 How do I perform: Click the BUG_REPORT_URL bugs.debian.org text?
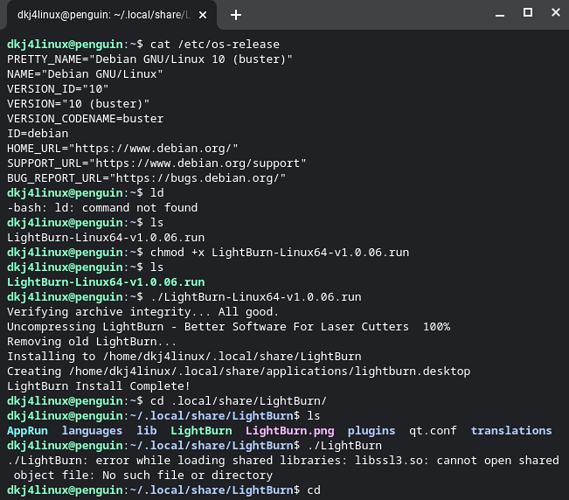pos(147,178)
